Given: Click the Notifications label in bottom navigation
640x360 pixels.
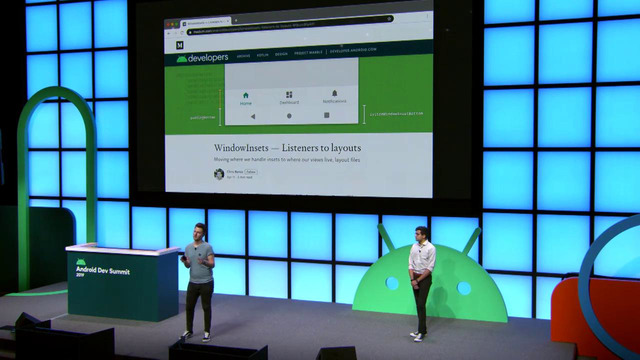Looking at the screenshot, I should point(335,101).
